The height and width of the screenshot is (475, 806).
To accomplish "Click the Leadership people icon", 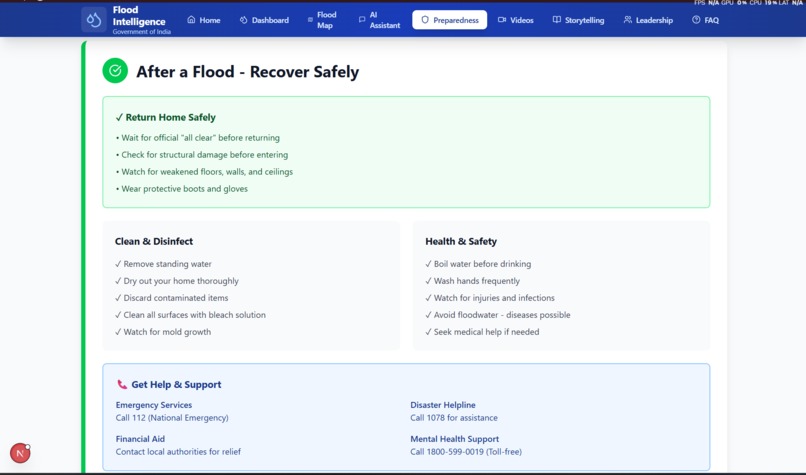I will (628, 20).
